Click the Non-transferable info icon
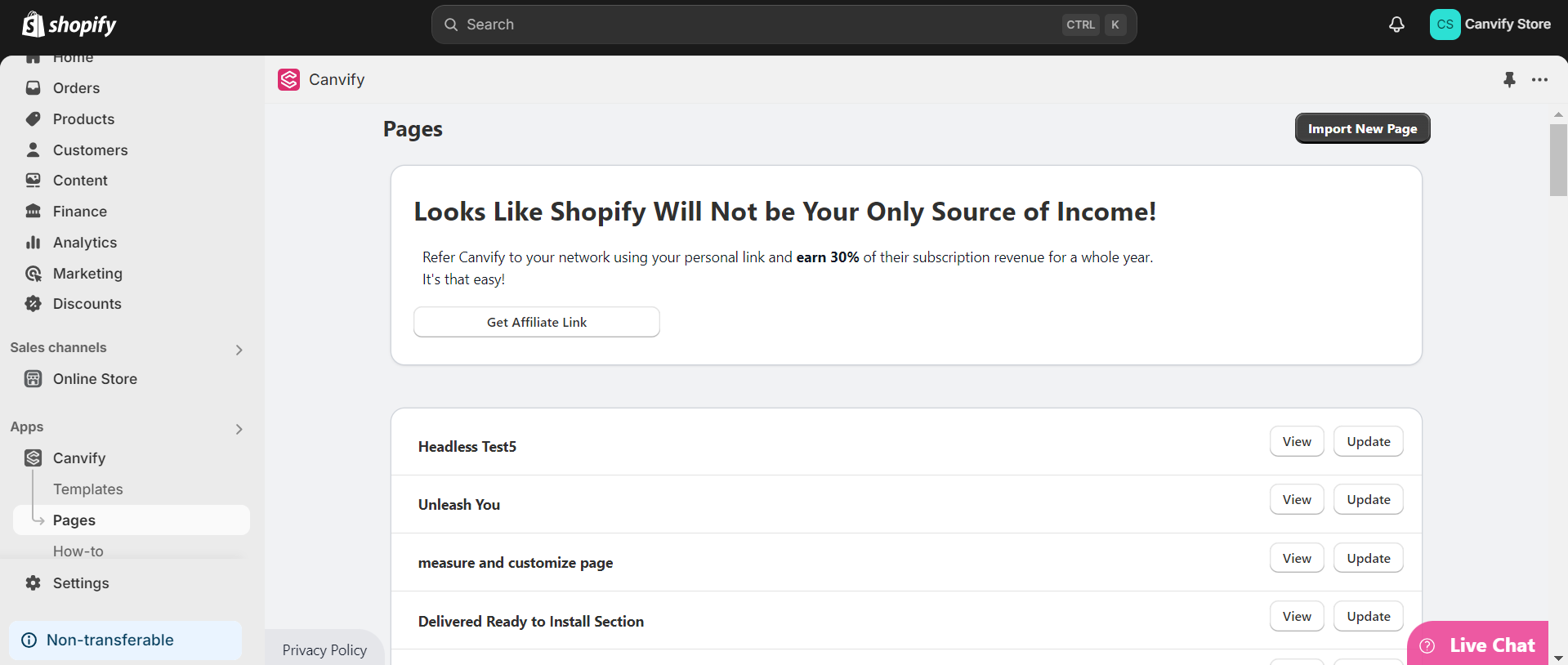This screenshot has width=1568, height=665. point(29,640)
